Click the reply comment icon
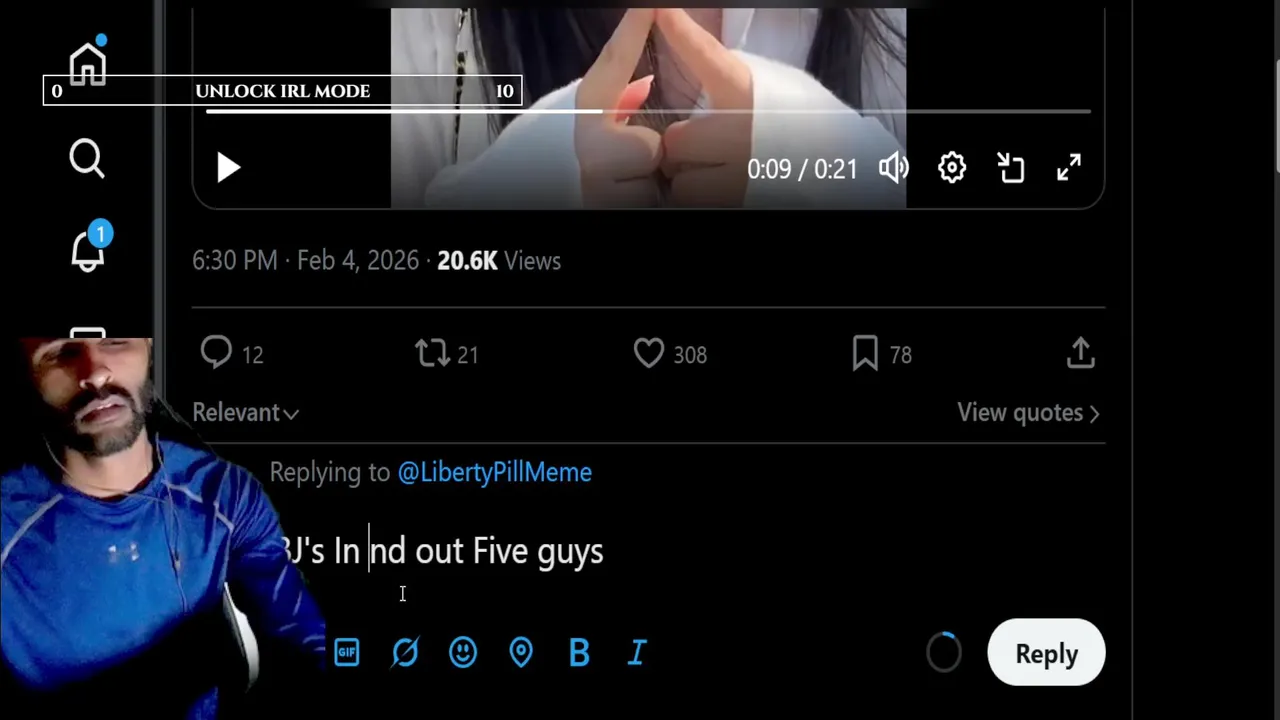 (x=216, y=353)
